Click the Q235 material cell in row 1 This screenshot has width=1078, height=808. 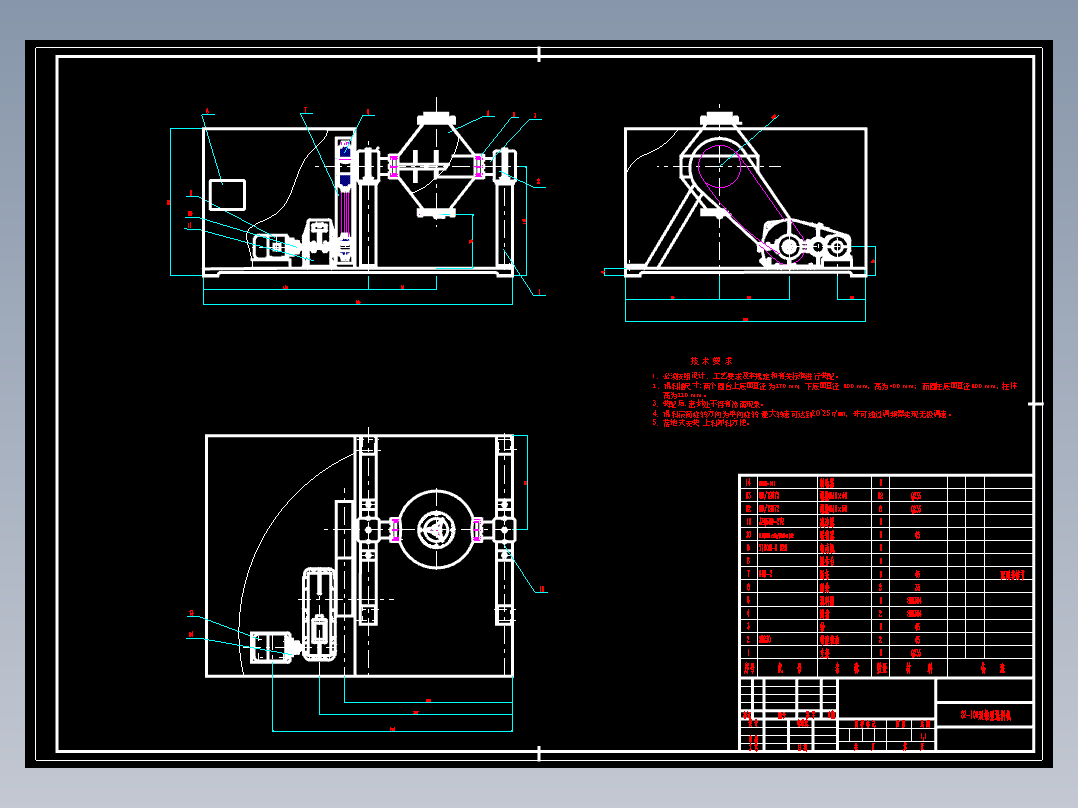coord(916,653)
